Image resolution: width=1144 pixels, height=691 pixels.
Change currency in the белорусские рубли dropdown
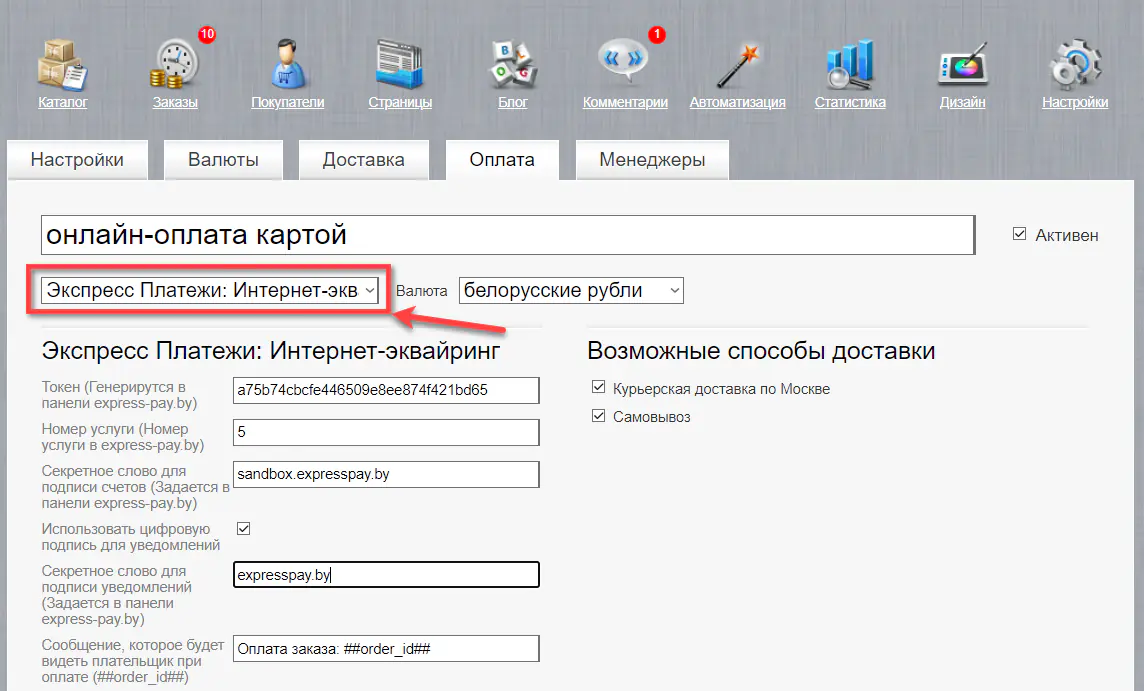(x=571, y=289)
